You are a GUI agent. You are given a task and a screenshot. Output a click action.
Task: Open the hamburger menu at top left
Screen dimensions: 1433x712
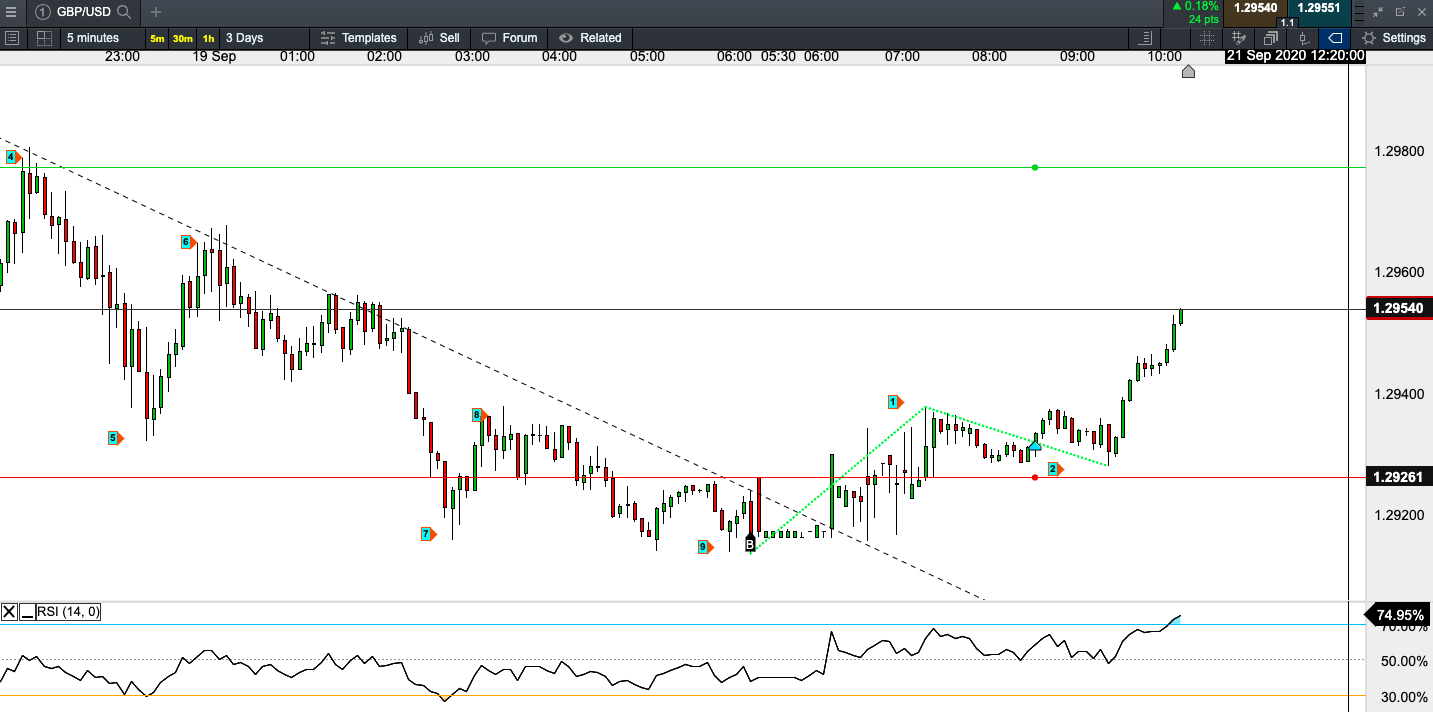click(10, 12)
